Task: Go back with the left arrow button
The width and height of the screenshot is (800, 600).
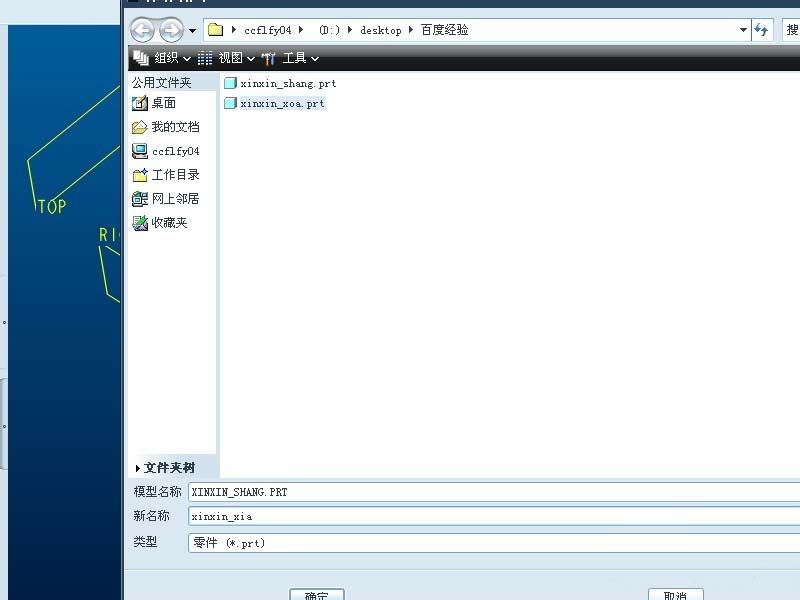Action: (x=142, y=30)
